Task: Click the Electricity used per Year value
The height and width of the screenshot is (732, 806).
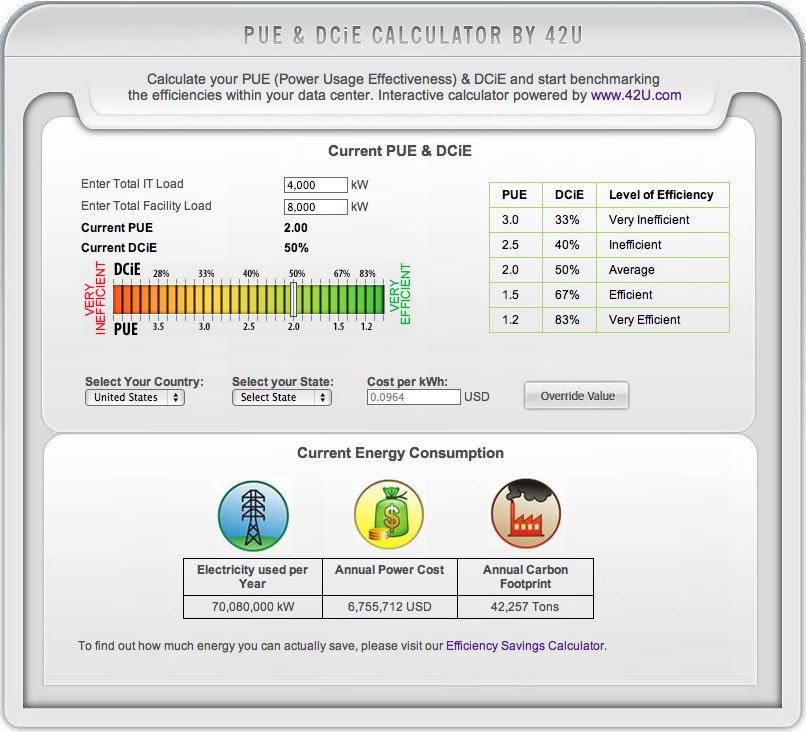Action: click(x=253, y=607)
